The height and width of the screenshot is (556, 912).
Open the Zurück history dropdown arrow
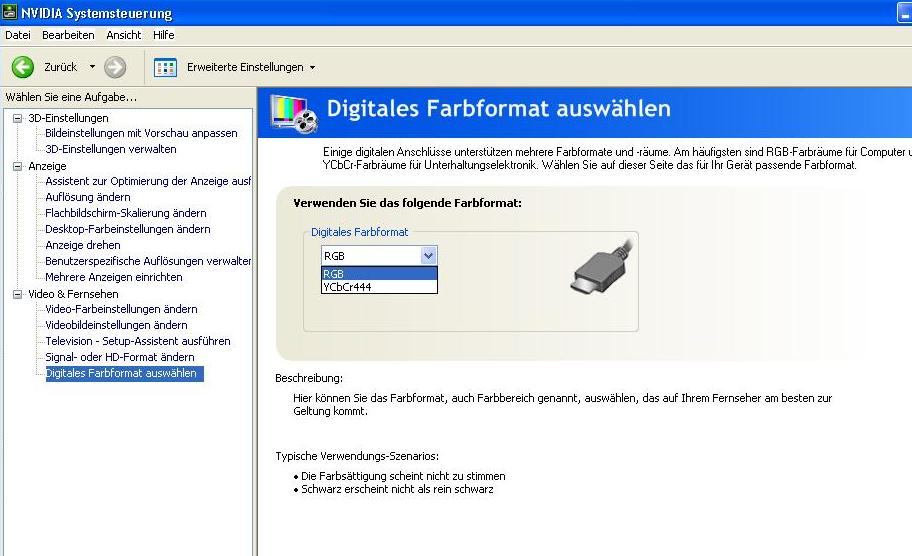pyautogui.click(x=92, y=67)
